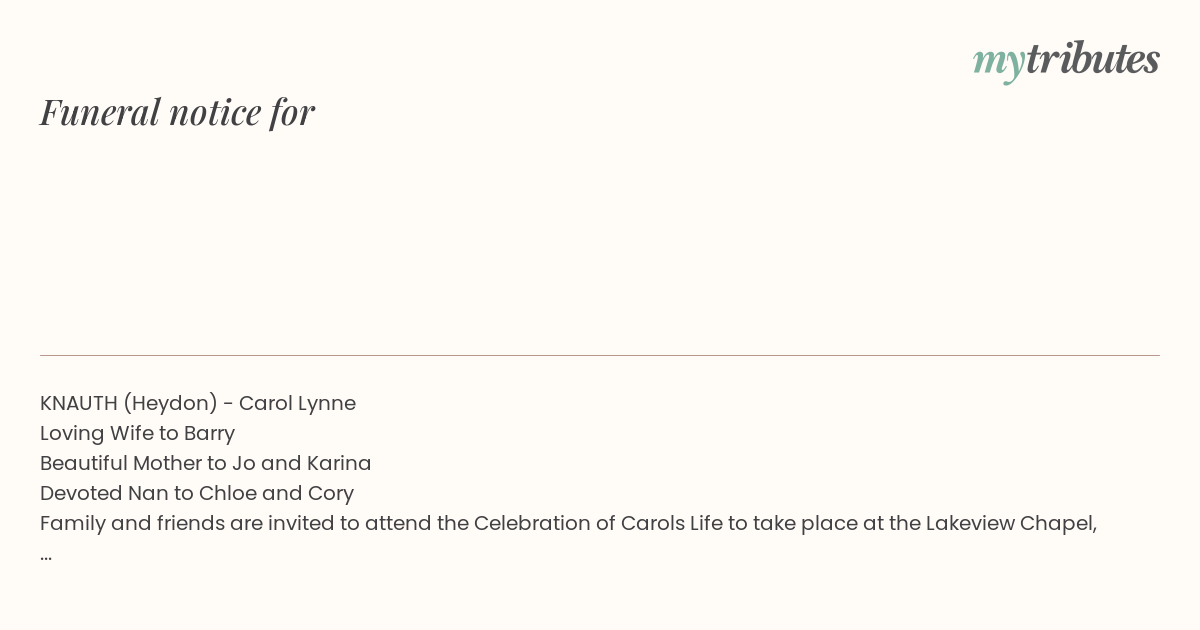Click the maiden name "(Heydon)"
Screen dimensions: 1200x630
click(171, 404)
